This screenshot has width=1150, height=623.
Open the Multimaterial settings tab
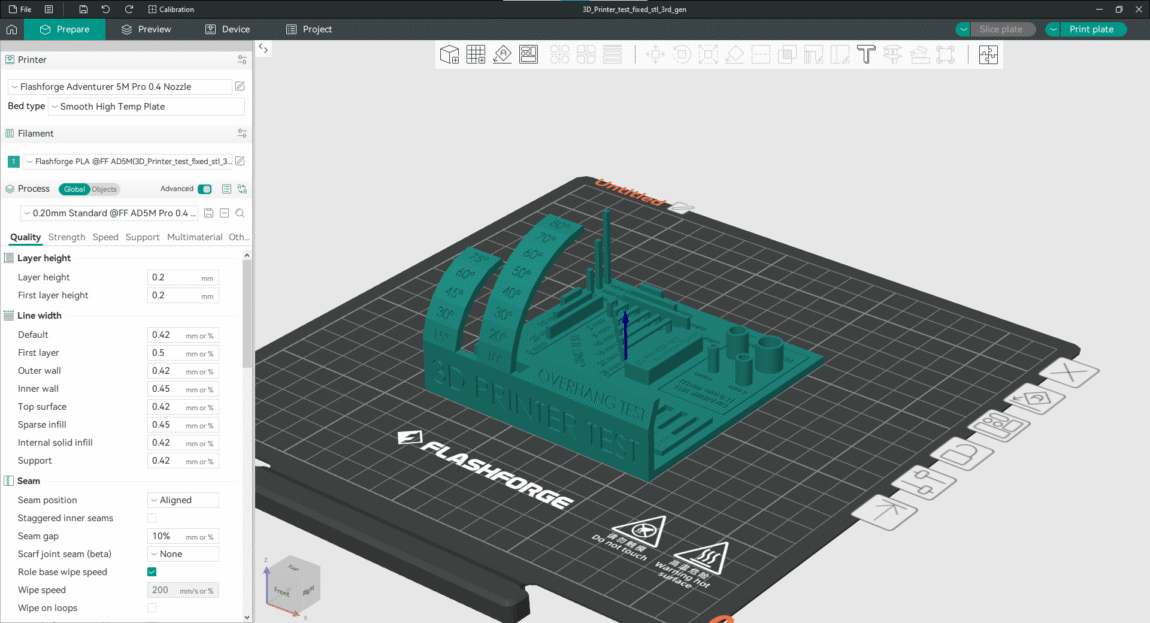click(x=194, y=237)
